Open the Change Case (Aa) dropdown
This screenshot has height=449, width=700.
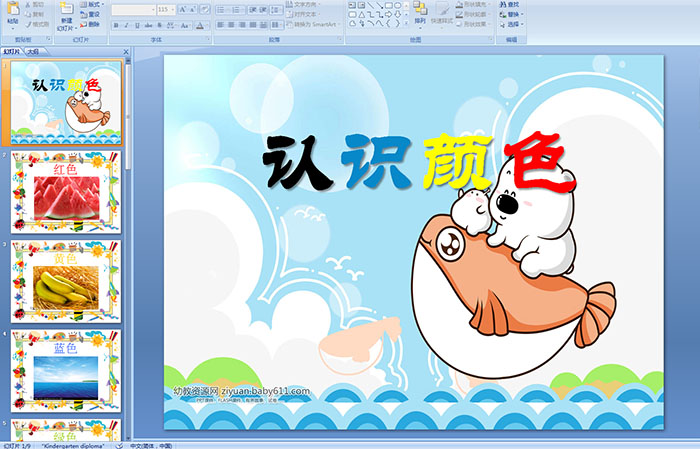tap(185, 25)
